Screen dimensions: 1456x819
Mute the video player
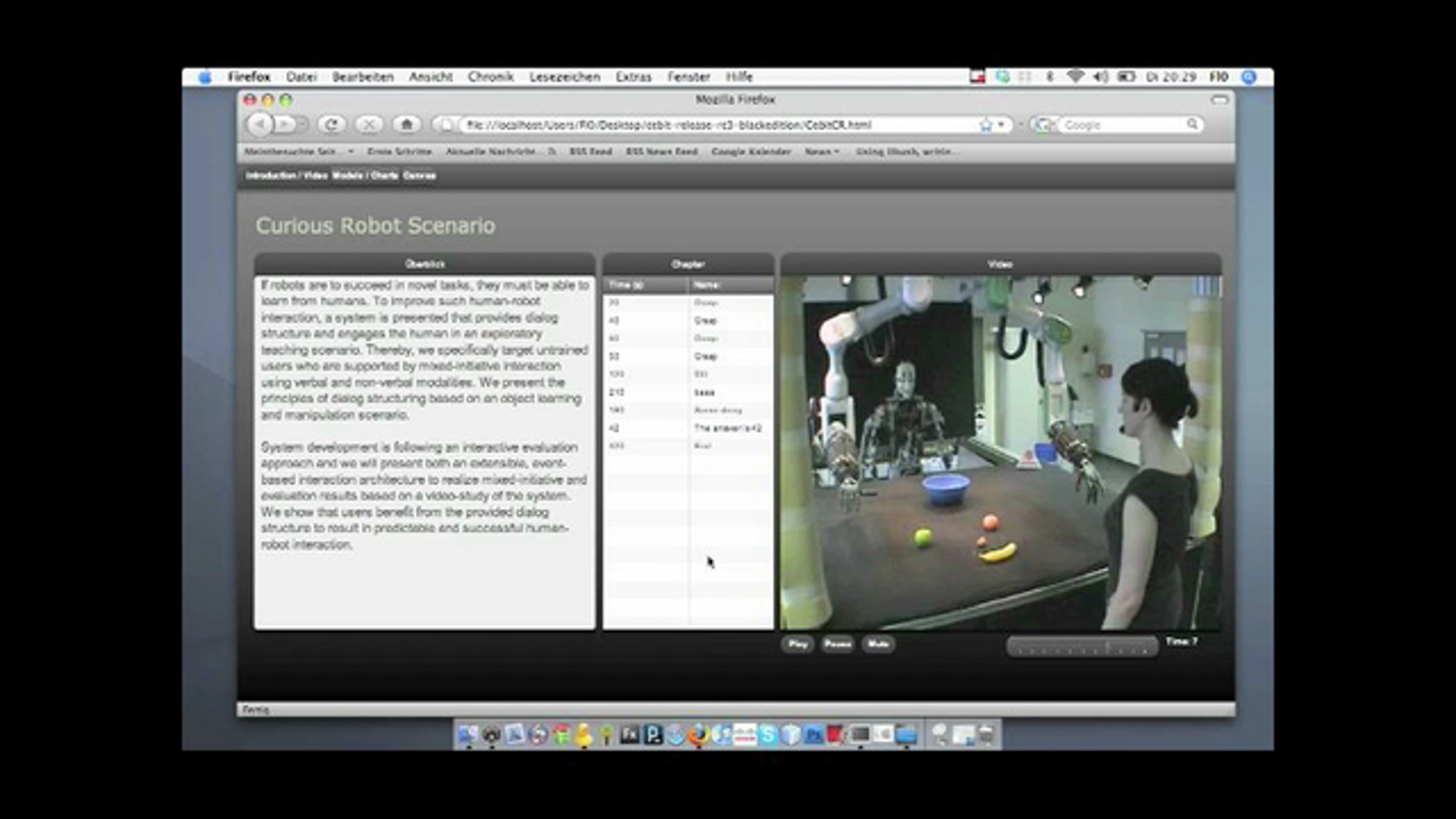878,644
